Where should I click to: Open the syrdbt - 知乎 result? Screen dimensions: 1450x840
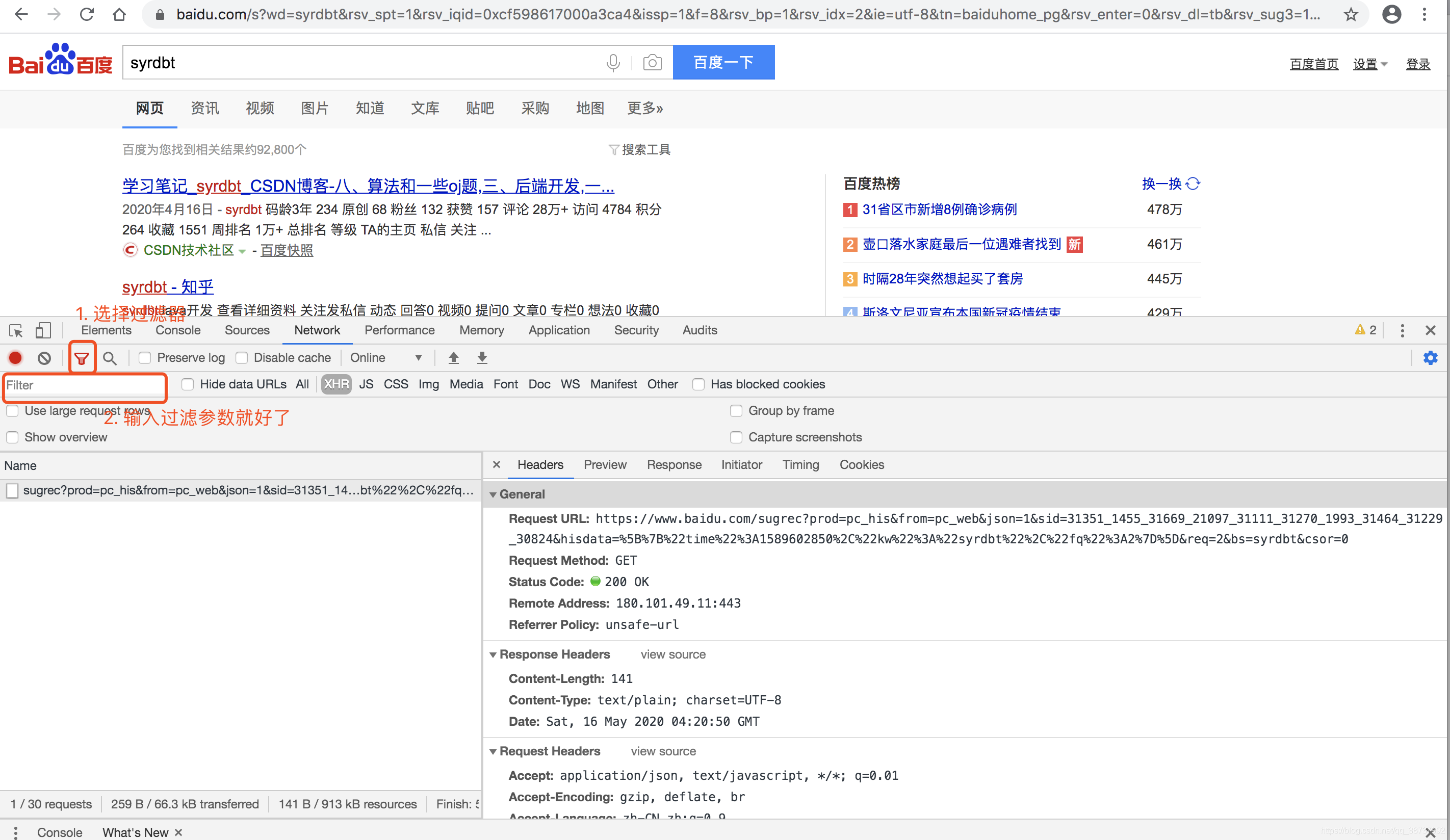pos(168,286)
